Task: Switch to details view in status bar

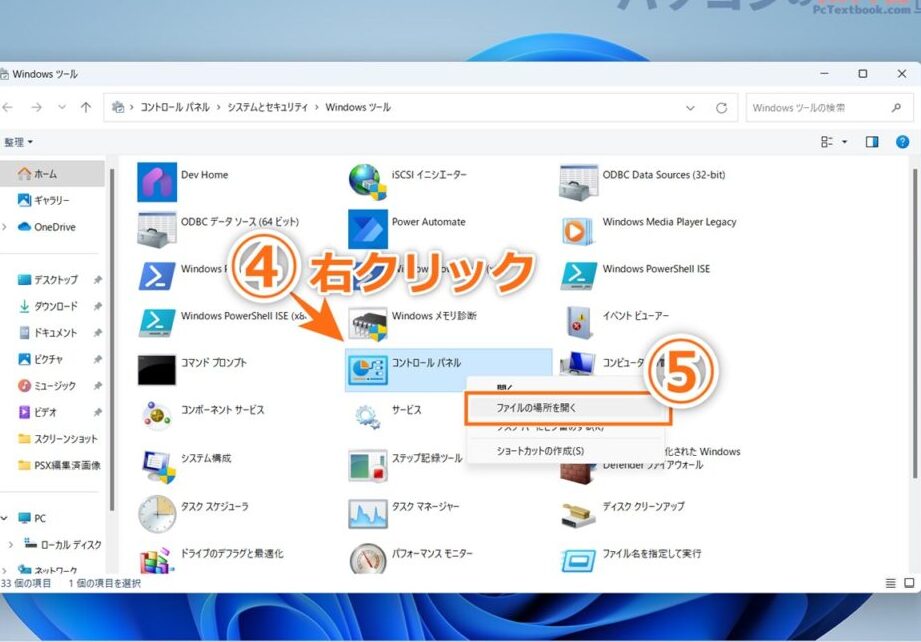Action: coord(890,583)
